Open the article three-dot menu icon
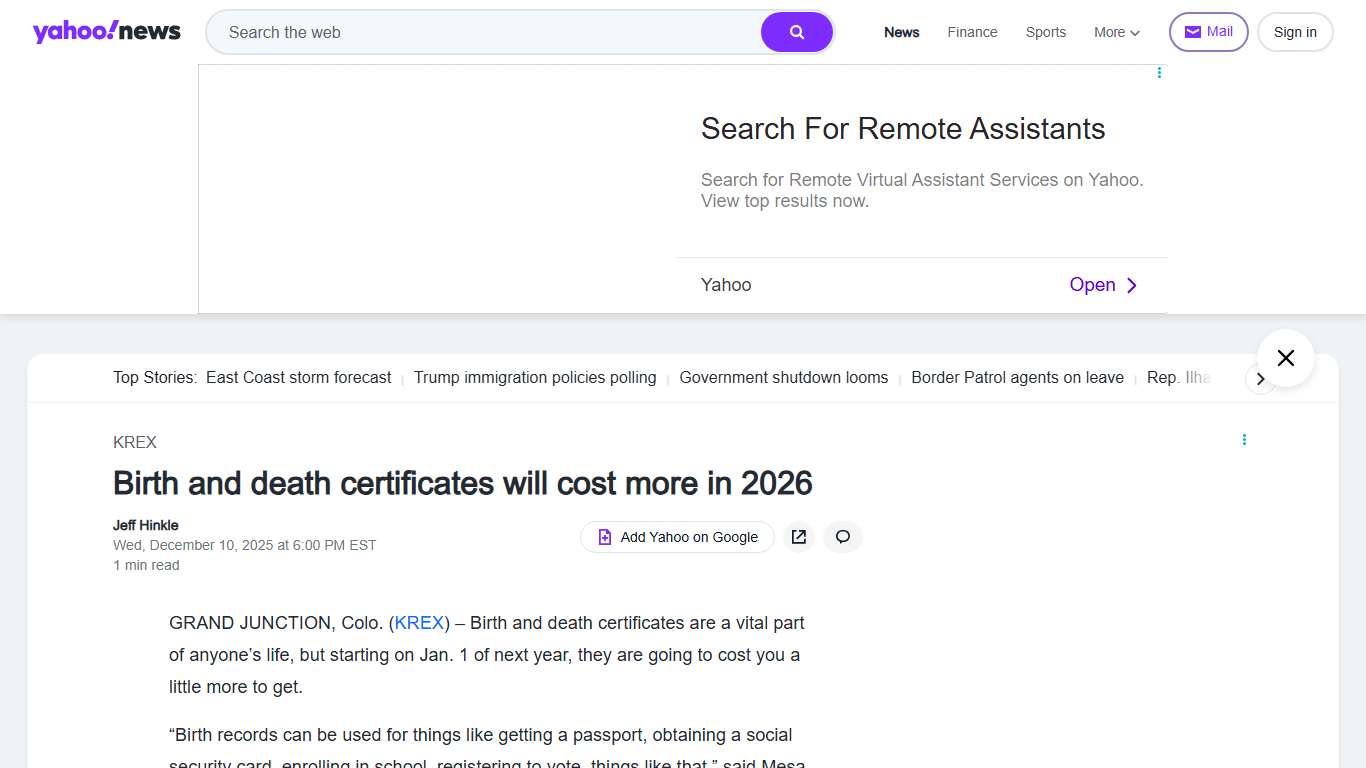Image resolution: width=1366 pixels, height=768 pixels. click(x=1244, y=439)
